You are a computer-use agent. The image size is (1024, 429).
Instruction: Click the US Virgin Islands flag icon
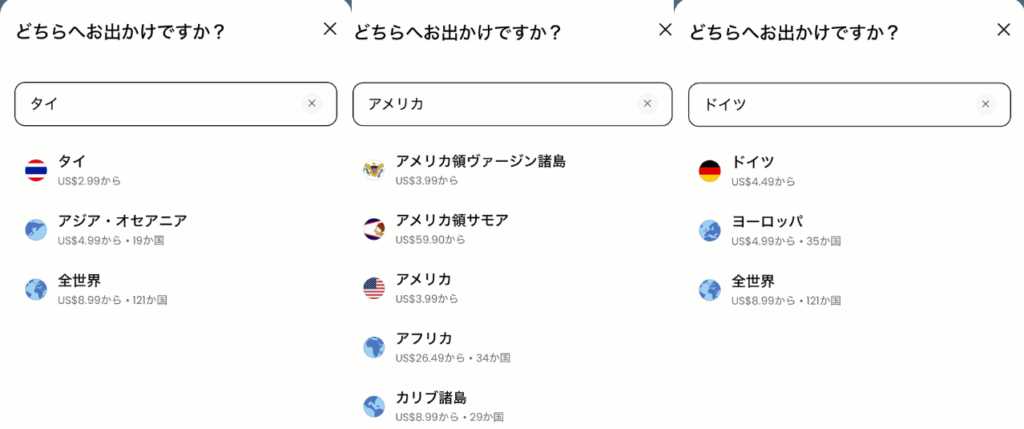(374, 170)
